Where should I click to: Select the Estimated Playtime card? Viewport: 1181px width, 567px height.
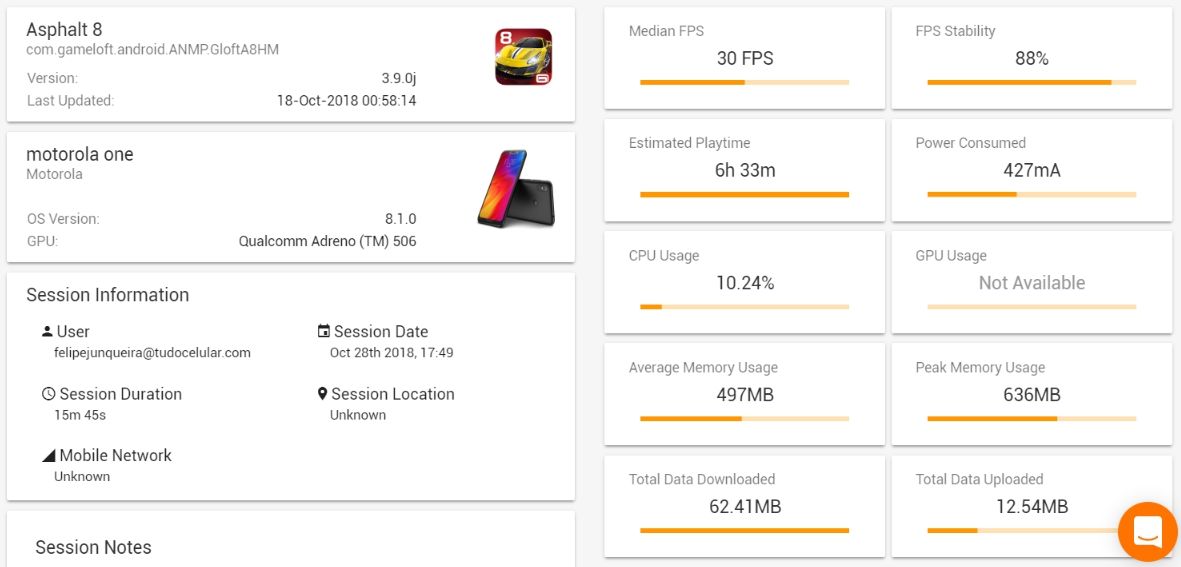pyautogui.click(x=744, y=170)
